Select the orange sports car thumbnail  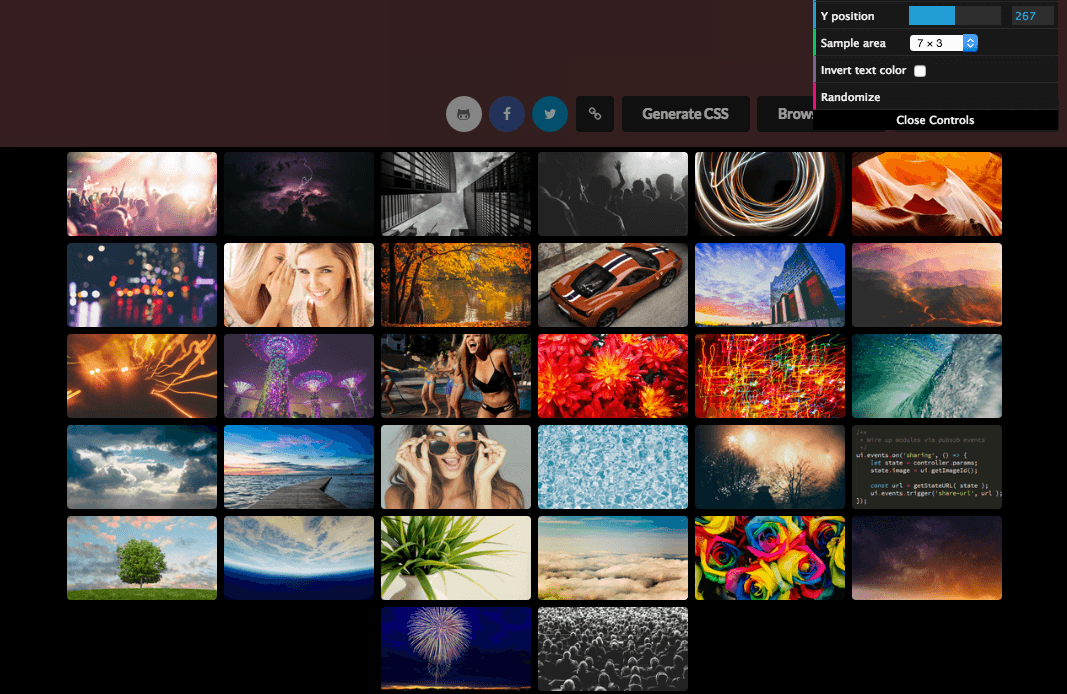click(x=612, y=285)
